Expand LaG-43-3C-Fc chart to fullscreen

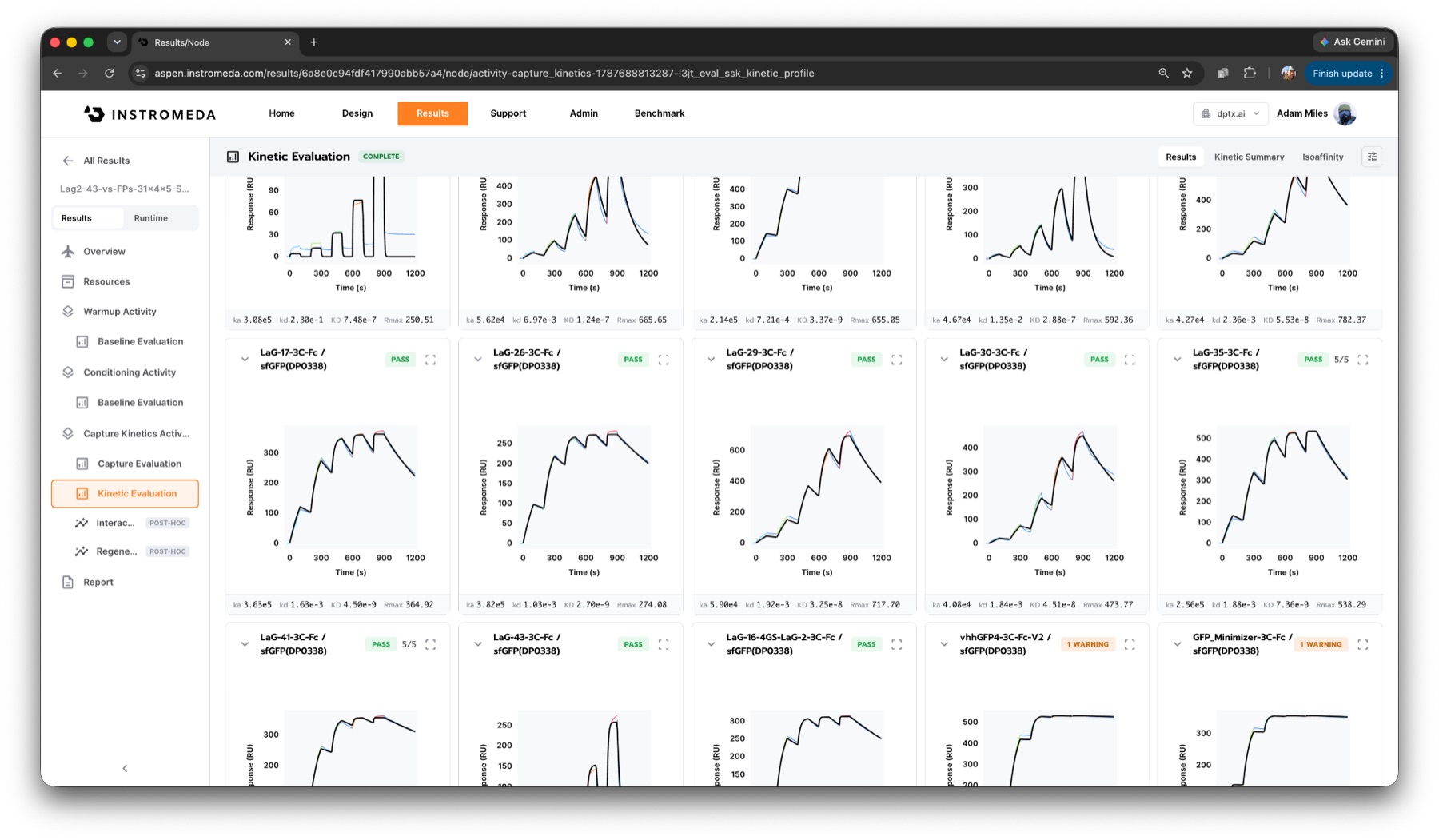[x=664, y=644]
